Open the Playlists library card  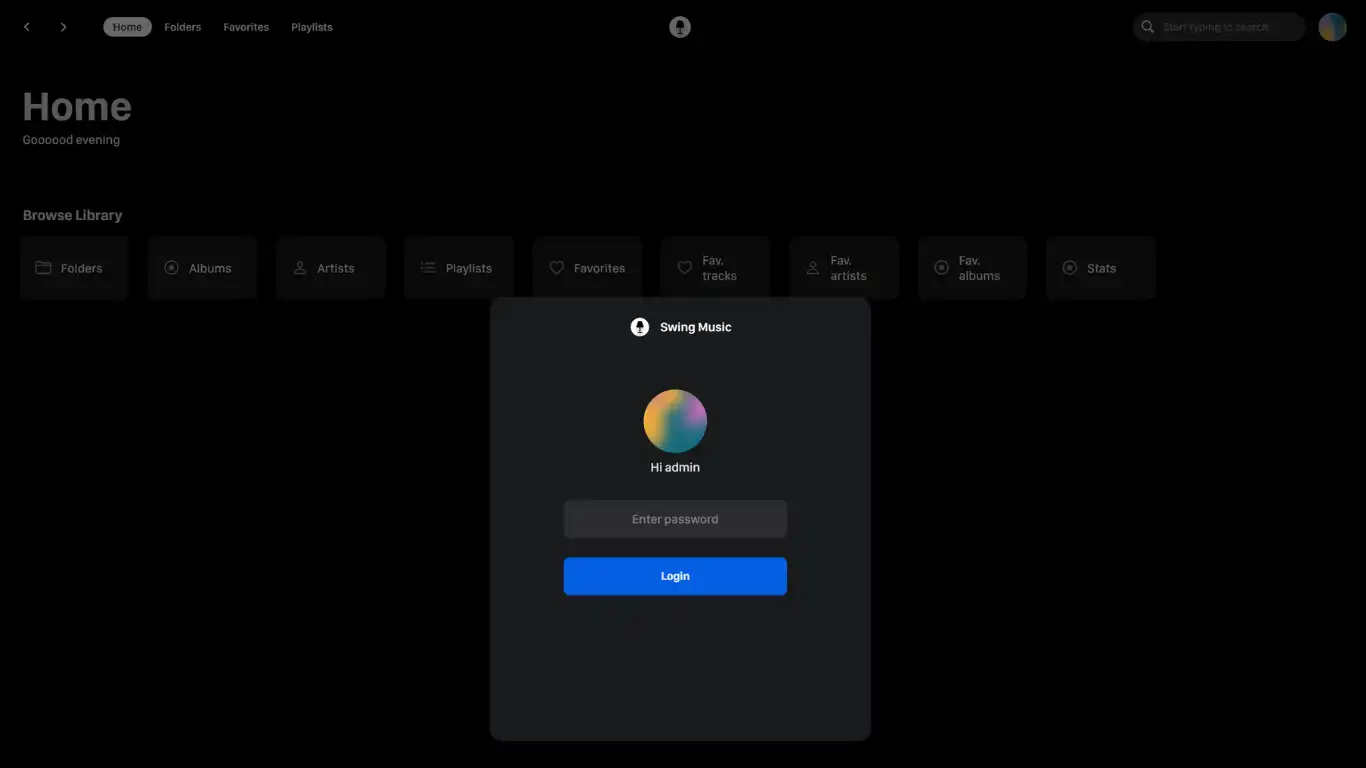point(459,268)
